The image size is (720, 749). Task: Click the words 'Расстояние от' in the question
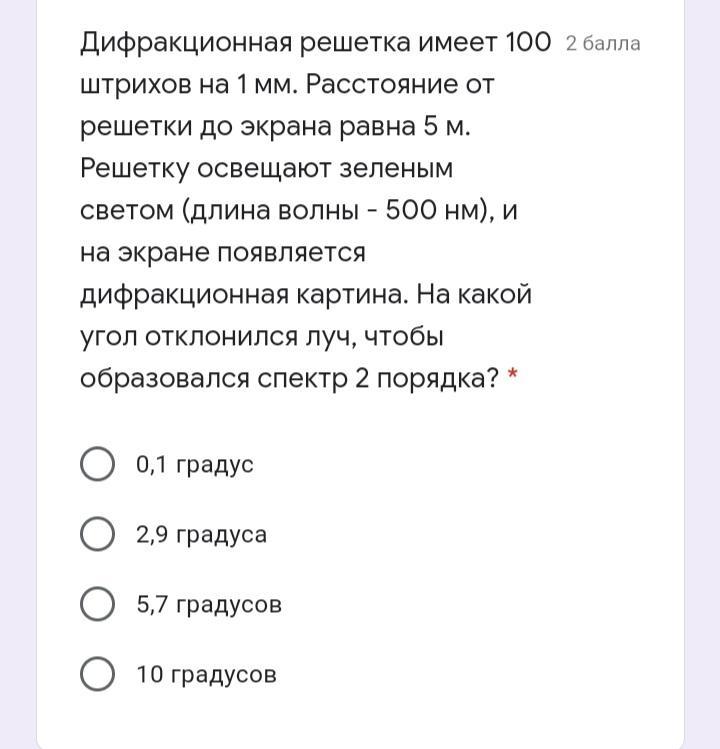point(400,85)
